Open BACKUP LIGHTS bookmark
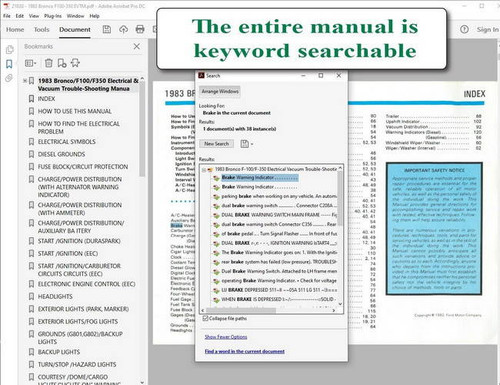This screenshot has height=385, width=500. click(x=59, y=352)
